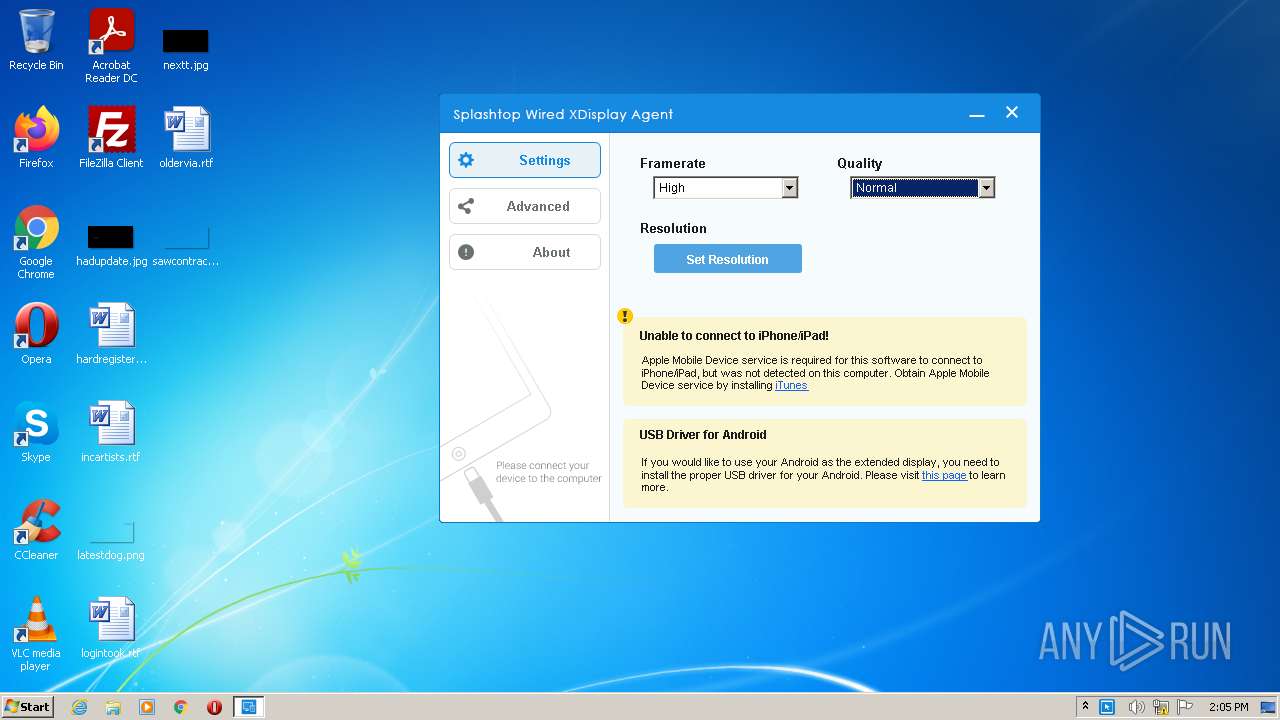Open the Recycle Bin desktop icon
Screen dimensions: 1280x720
tap(36, 40)
